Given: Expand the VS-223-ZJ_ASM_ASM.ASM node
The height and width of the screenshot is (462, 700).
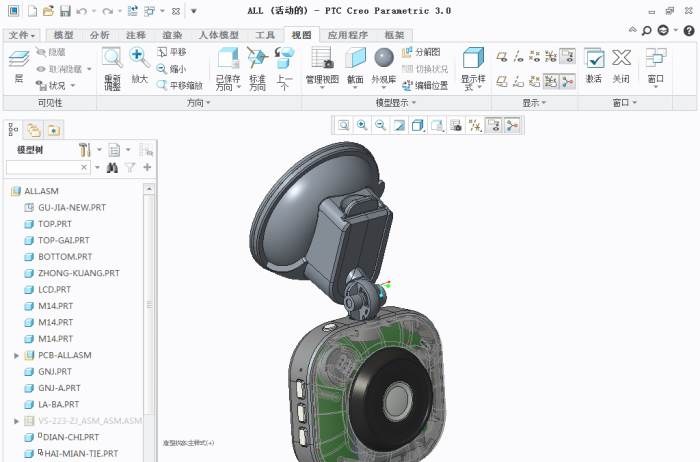Looking at the screenshot, I should point(17,421).
